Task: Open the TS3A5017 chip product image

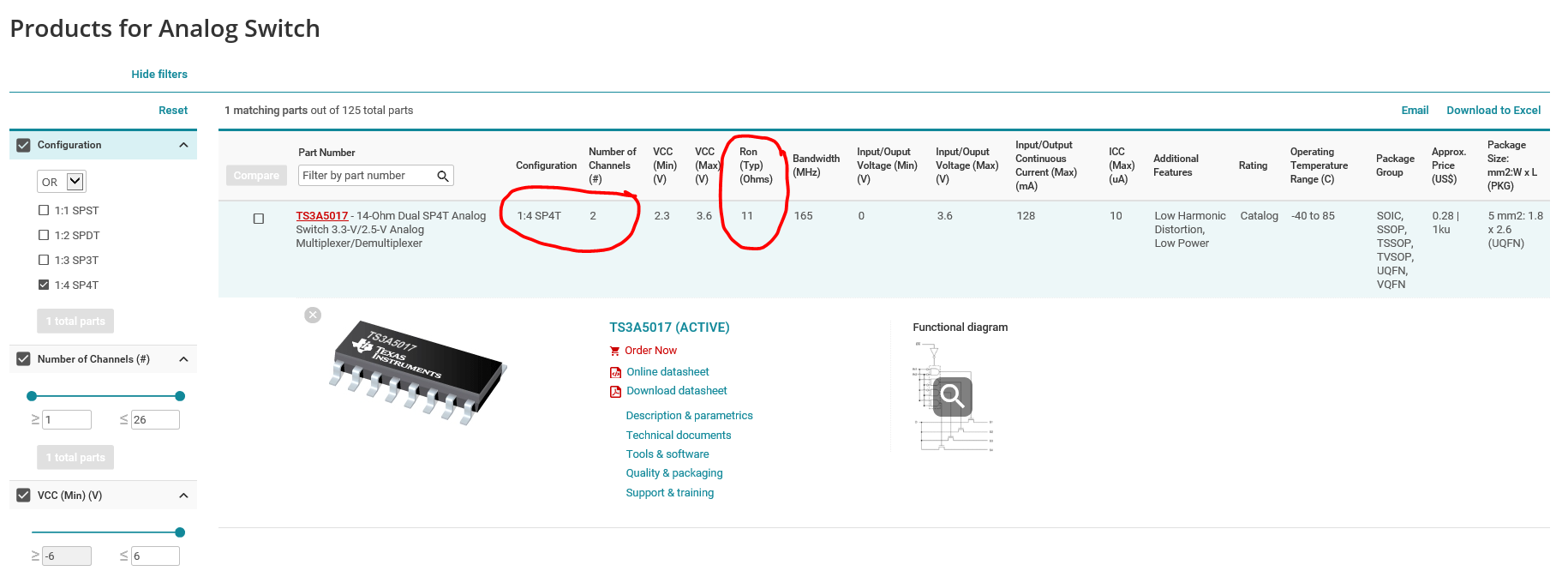Action: tap(418, 371)
